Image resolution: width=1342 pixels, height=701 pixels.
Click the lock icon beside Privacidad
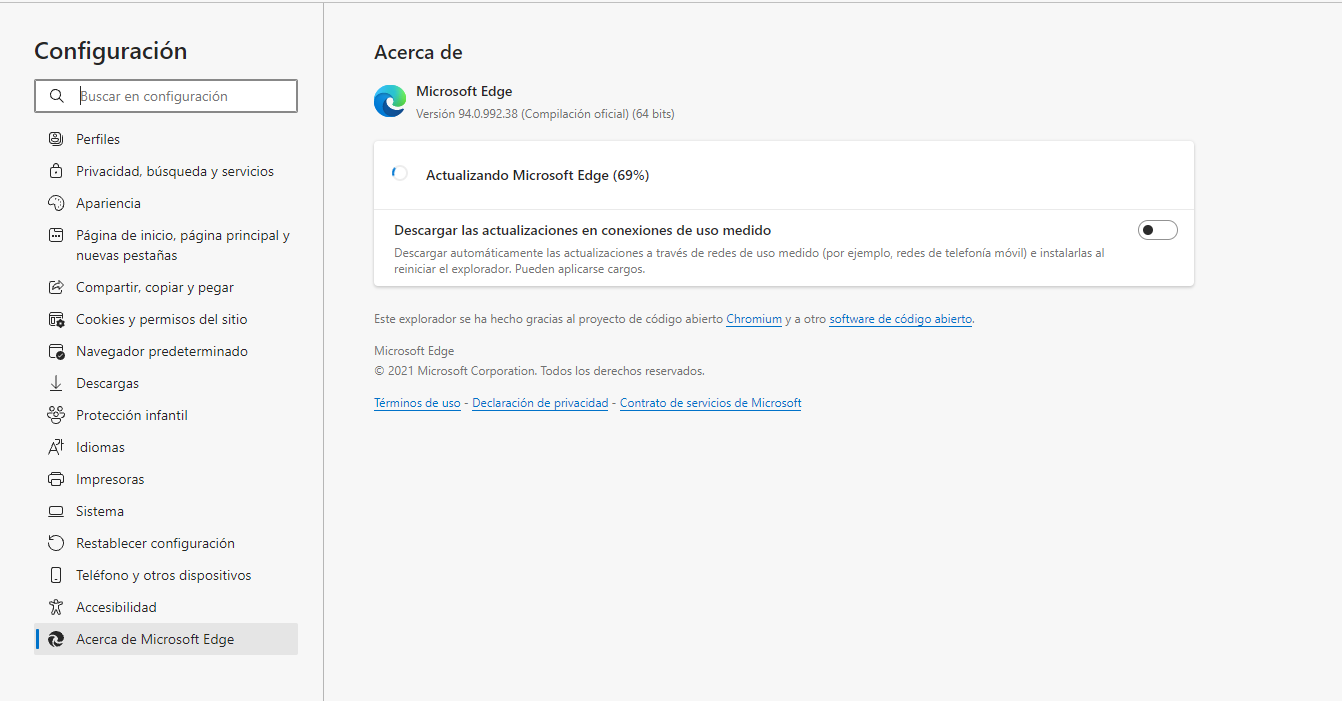[x=56, y=170]
